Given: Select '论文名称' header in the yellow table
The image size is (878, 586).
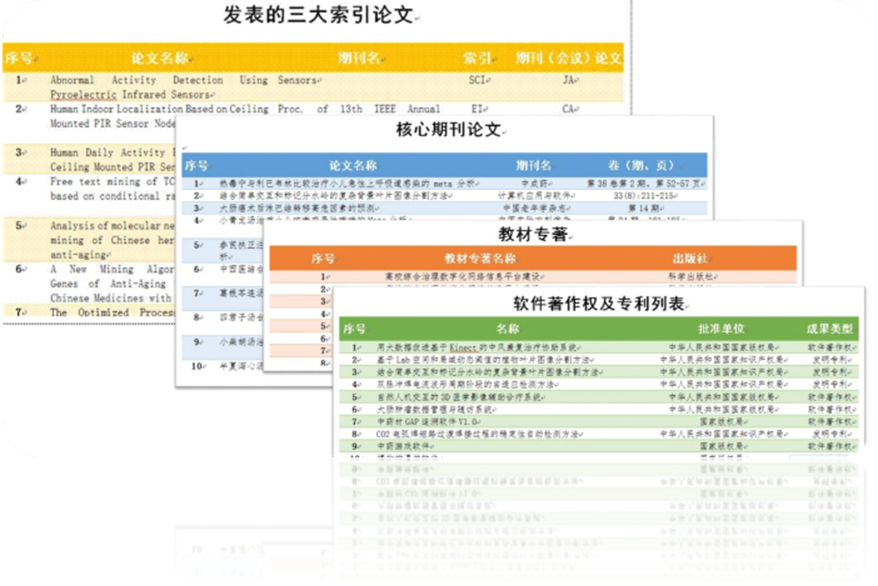Looking at the screenshot, I should 160,58.
